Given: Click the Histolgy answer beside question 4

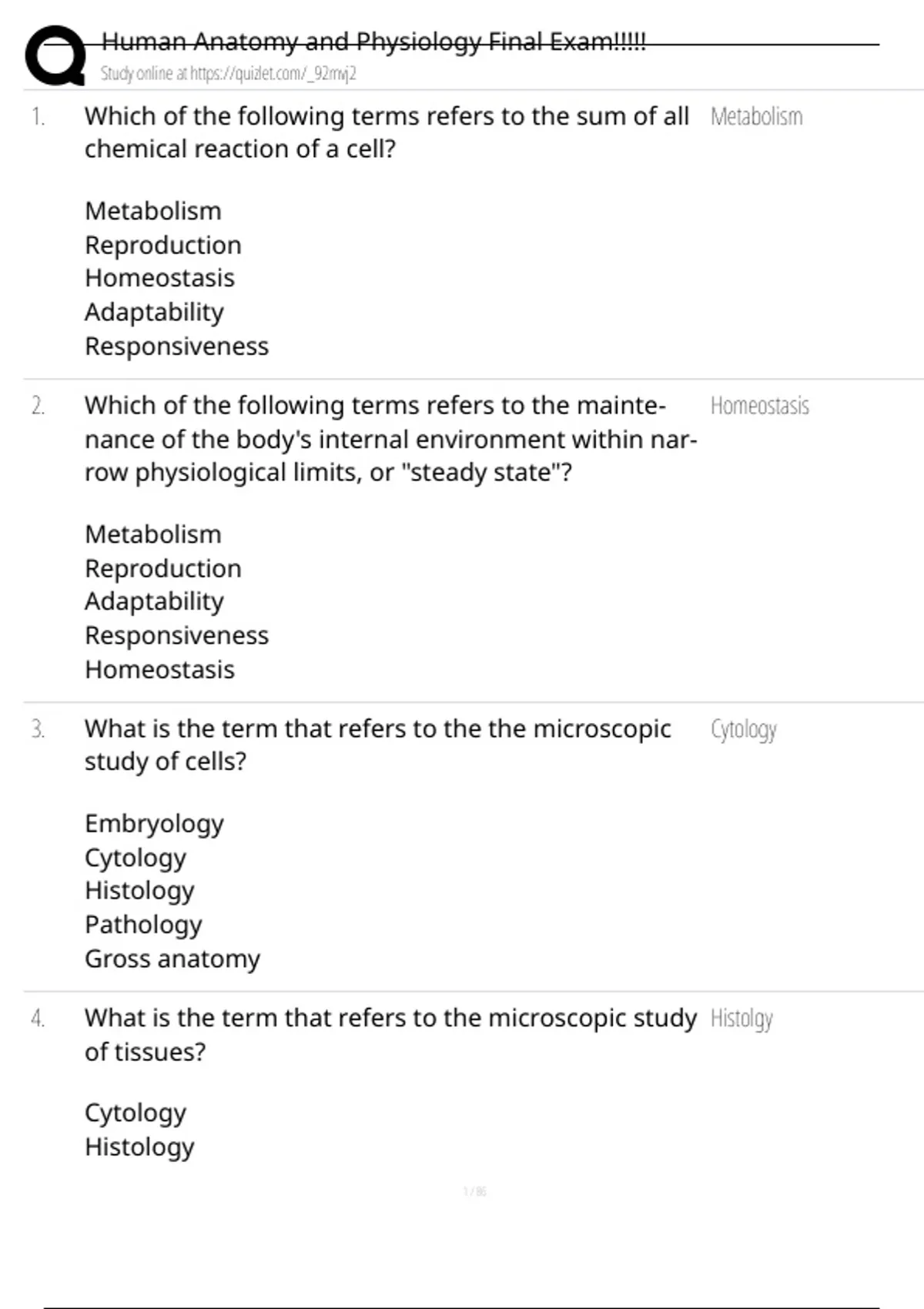Looking at the screenshot, I should [x=741, y=1019].
